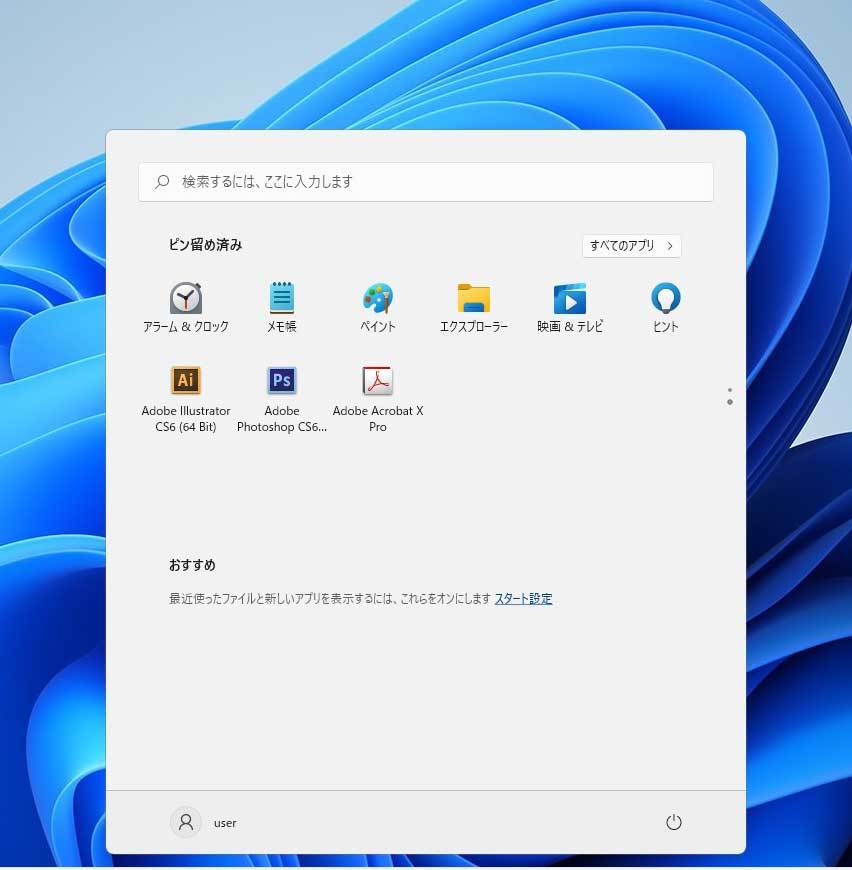Viewport: 852px width, 870px height.
Task: Click the おすすめ heading
Action: (192, 565)
